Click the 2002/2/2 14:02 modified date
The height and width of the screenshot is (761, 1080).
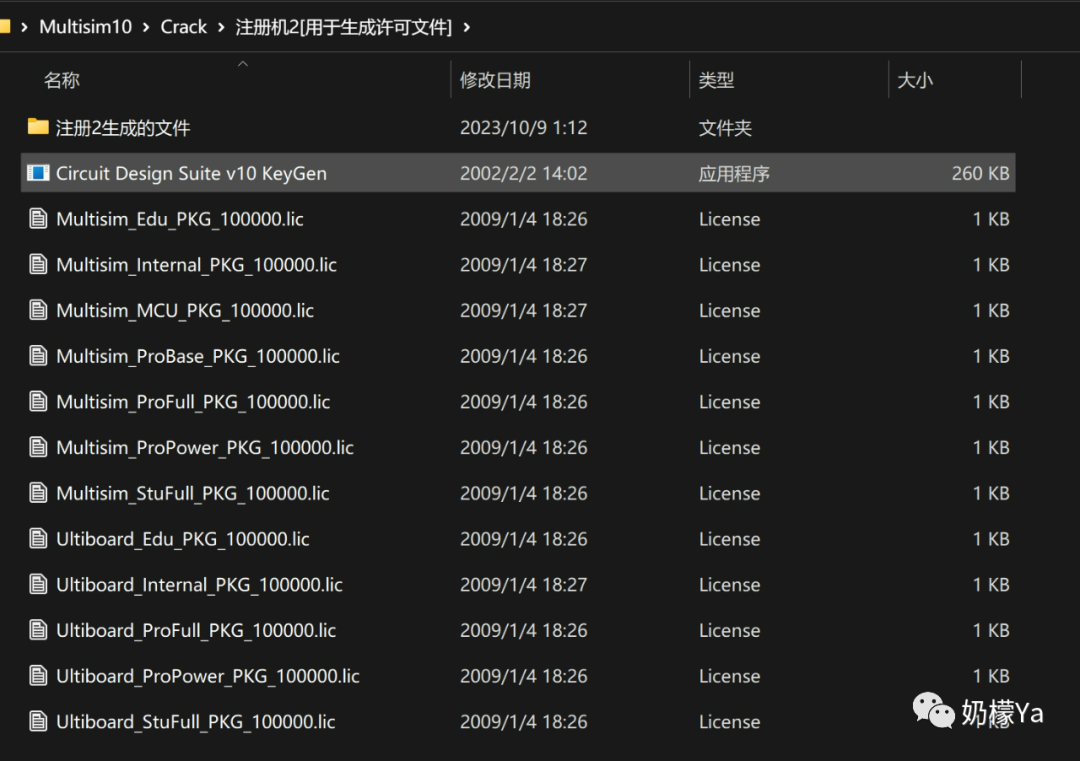click(523, 173)
